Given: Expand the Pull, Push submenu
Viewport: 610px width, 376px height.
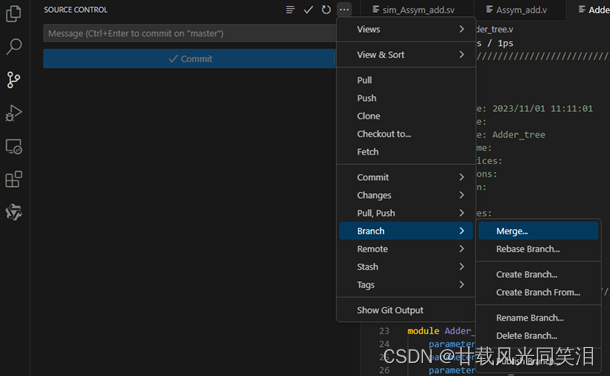Looking at the screenshot, I should point(406,213).
